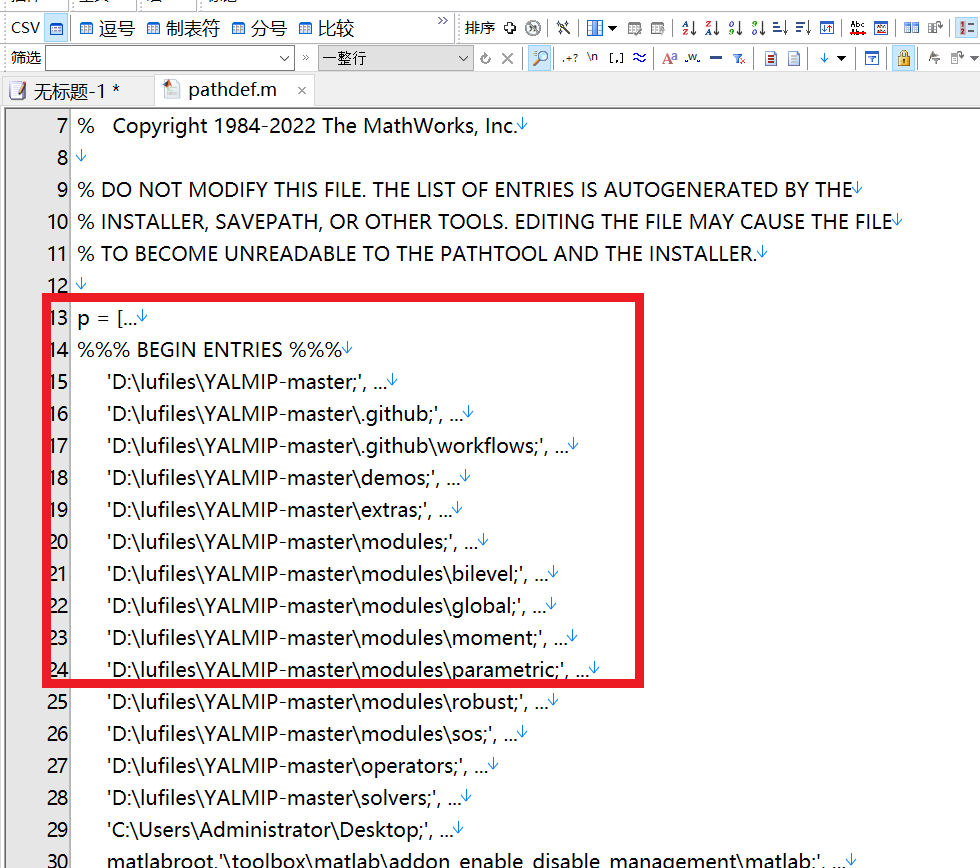The height and width of the screenshot is (868, 980).
Task: Sort Z to A descending
Action: pyautogui.click(x=712, y=28)
